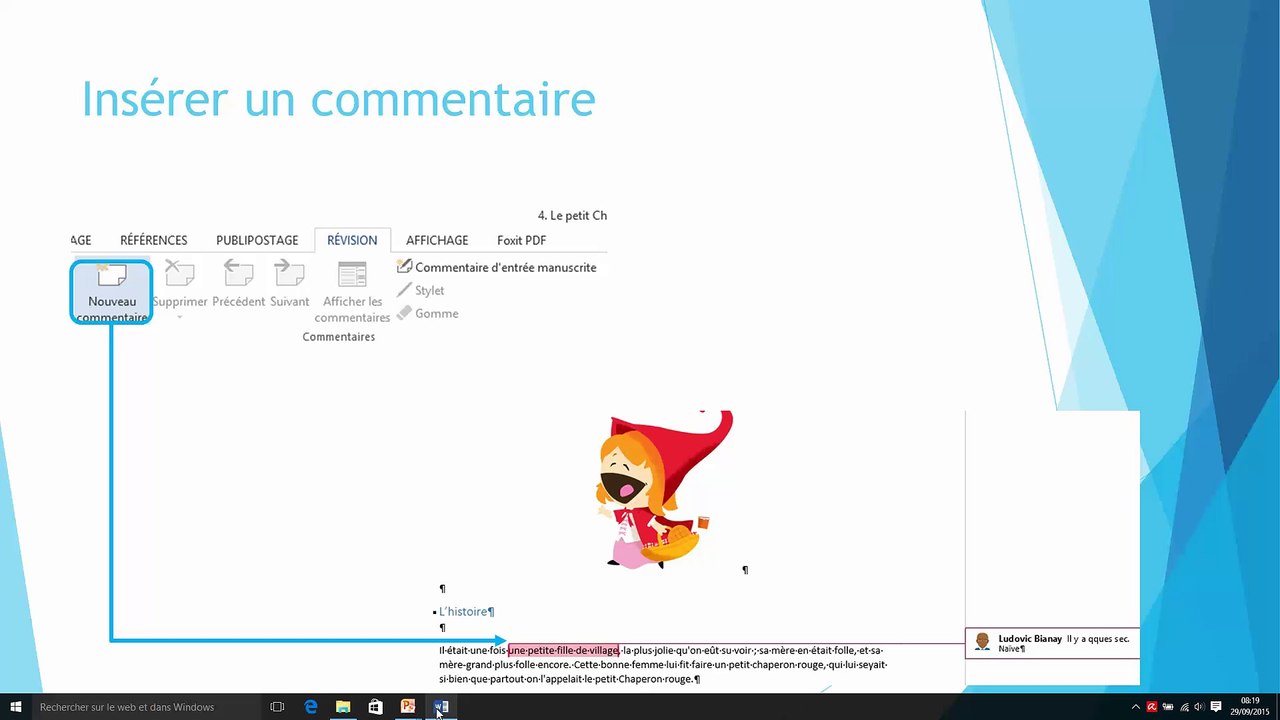Open Task View on the taskbar
This screenshot has height=720, width=1280.
(278, 707)
